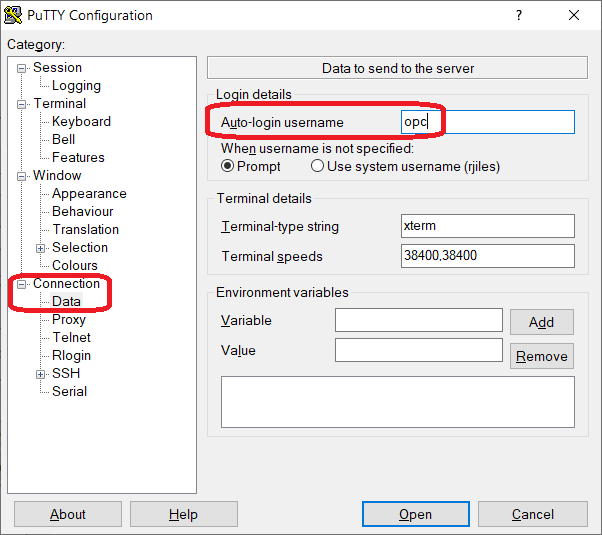Open the Window category
The image size is (602, 535).
click(57, 176)
